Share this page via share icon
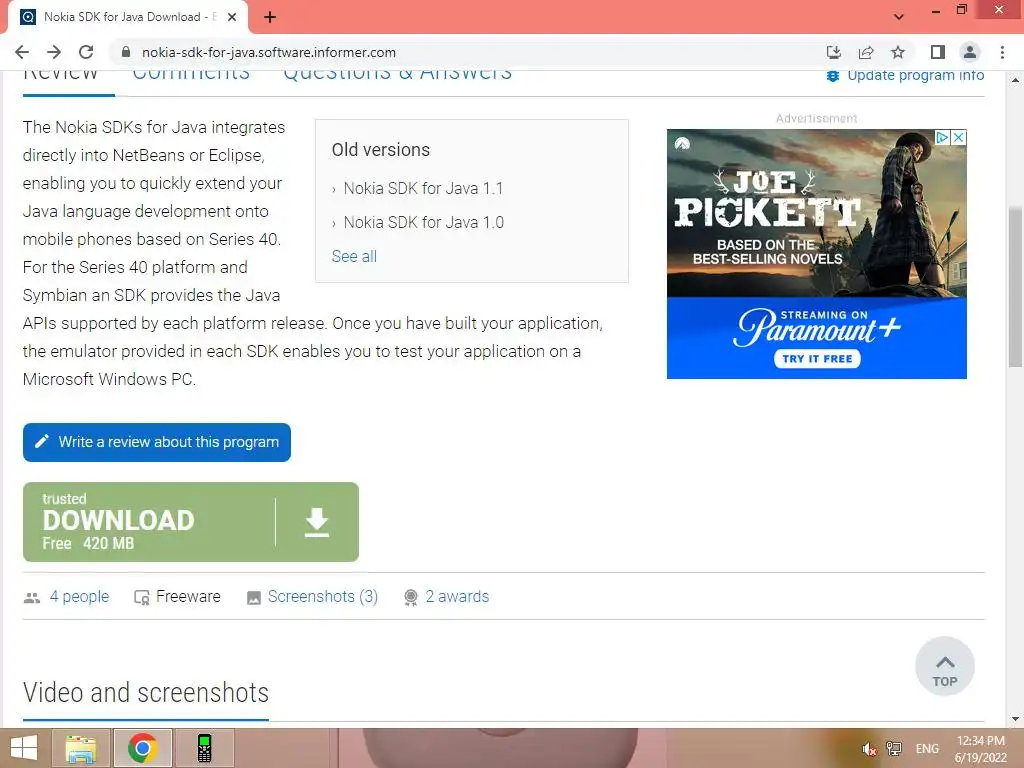This screenshot has height=768, width=1024. pos(866,52)
